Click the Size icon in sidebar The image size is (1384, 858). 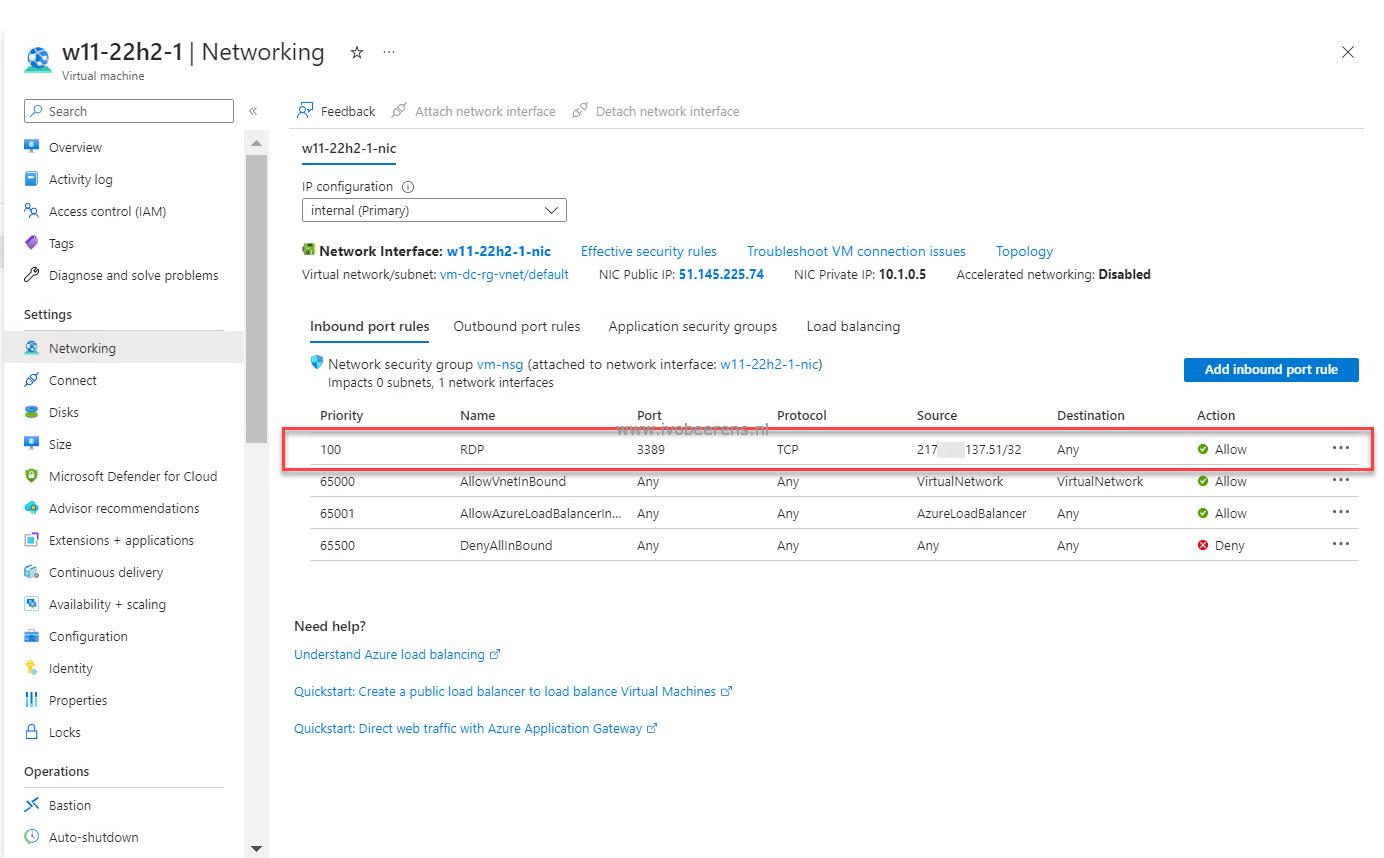tap(32, 444)
